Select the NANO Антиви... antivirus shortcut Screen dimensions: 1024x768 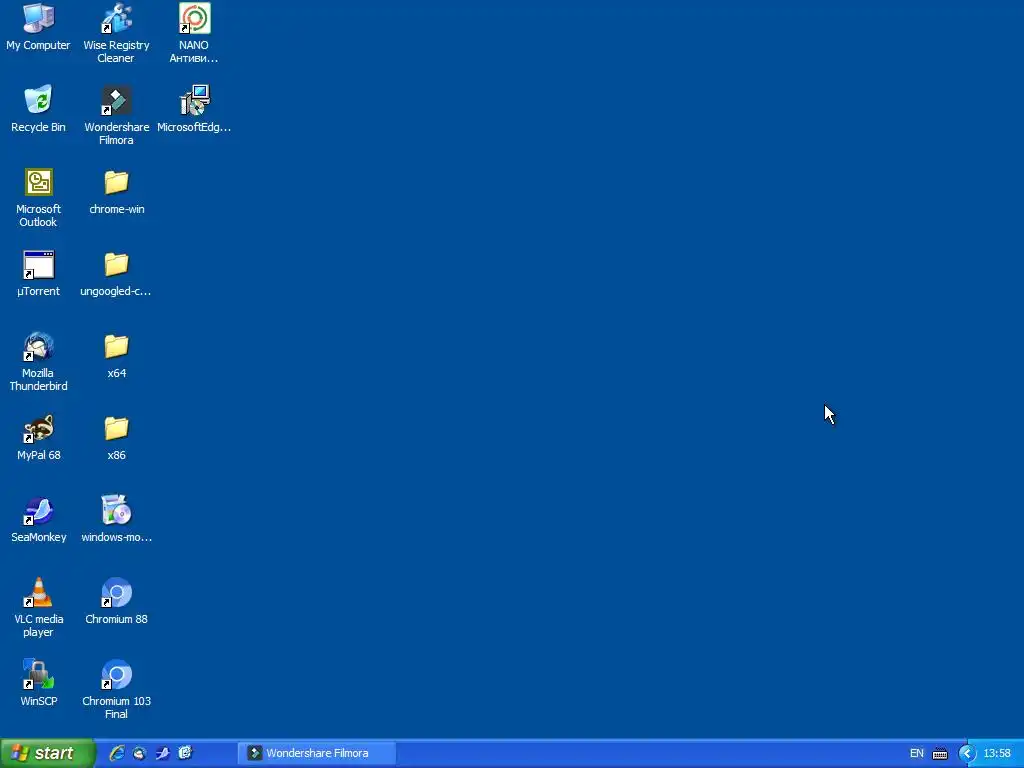(194, 34)
